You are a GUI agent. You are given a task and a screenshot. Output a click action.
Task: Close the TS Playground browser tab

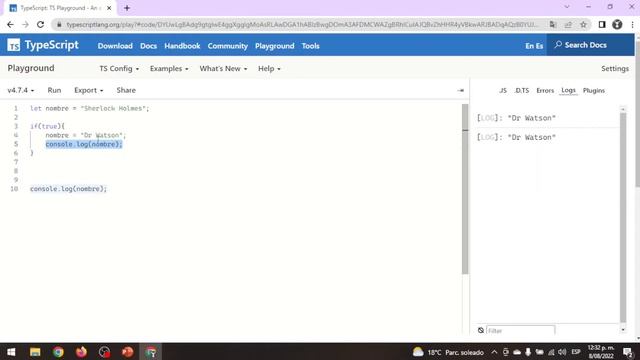(x=109, y=8)
